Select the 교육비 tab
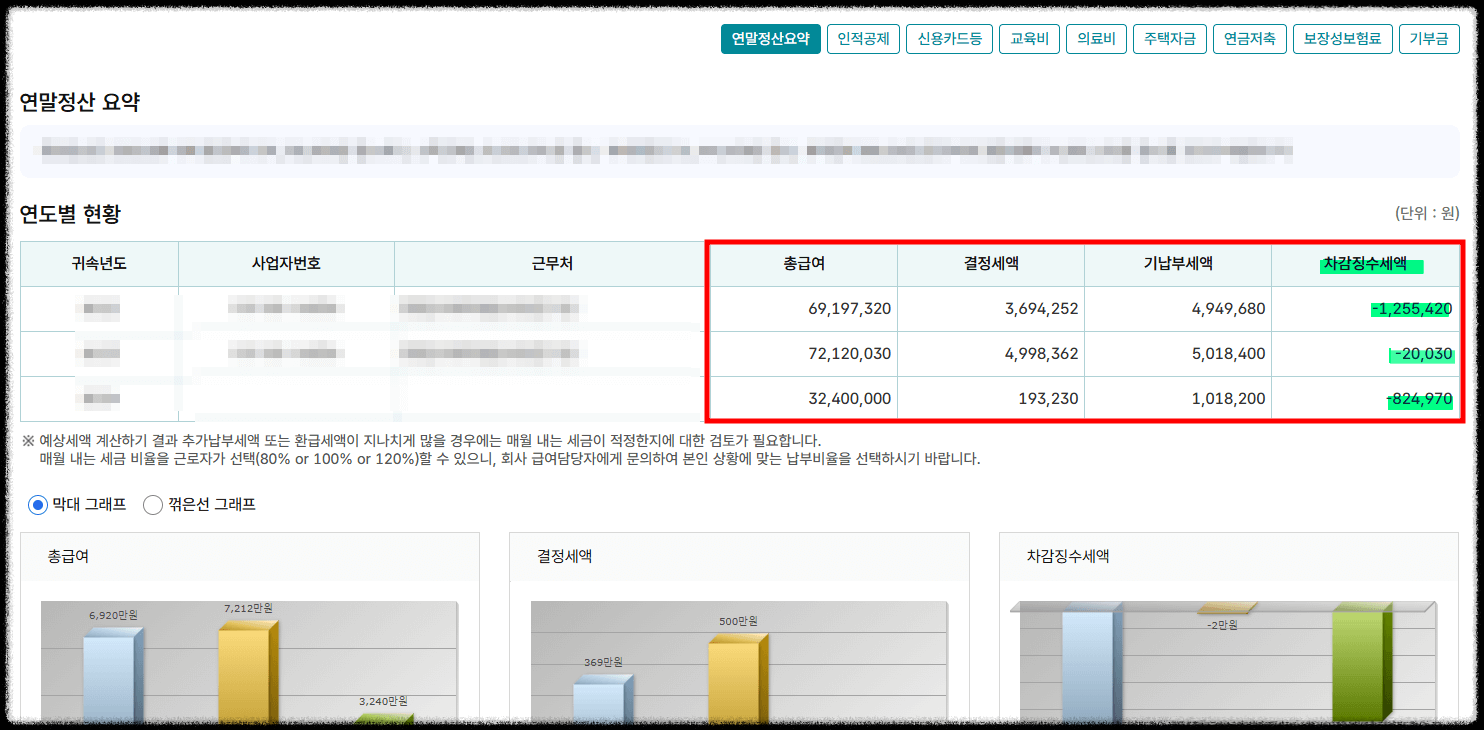 click(1029, 39)
